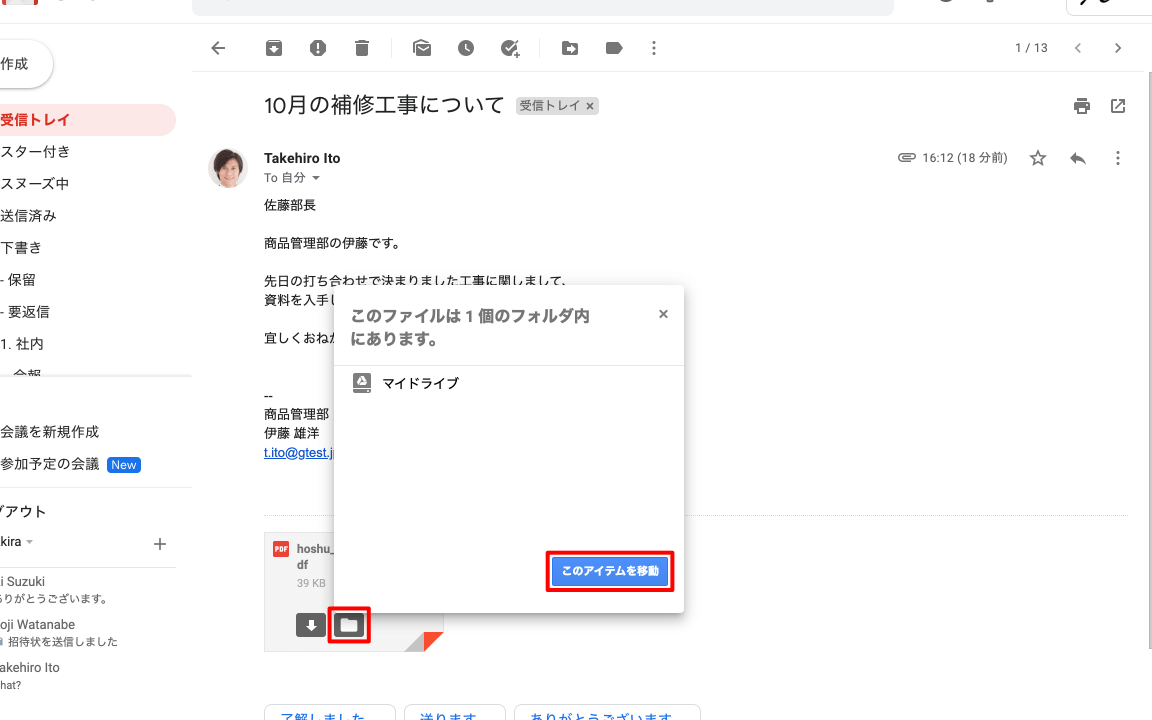
Task: Open toolbar more options menu
Action: [654, 48]
